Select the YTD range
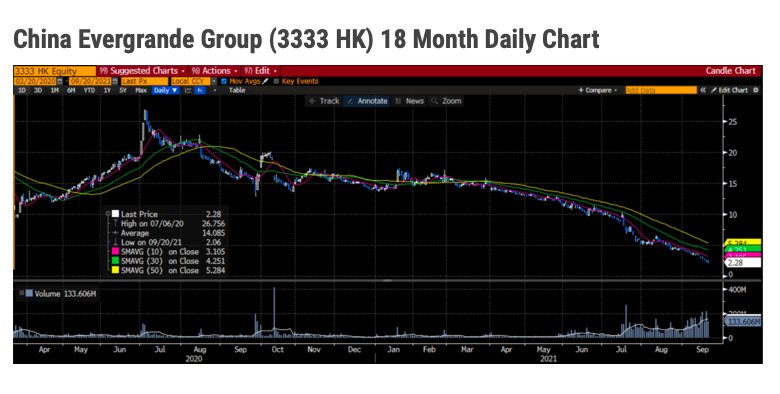The height and width of the screenshot is (394, 780). point(89,91)
